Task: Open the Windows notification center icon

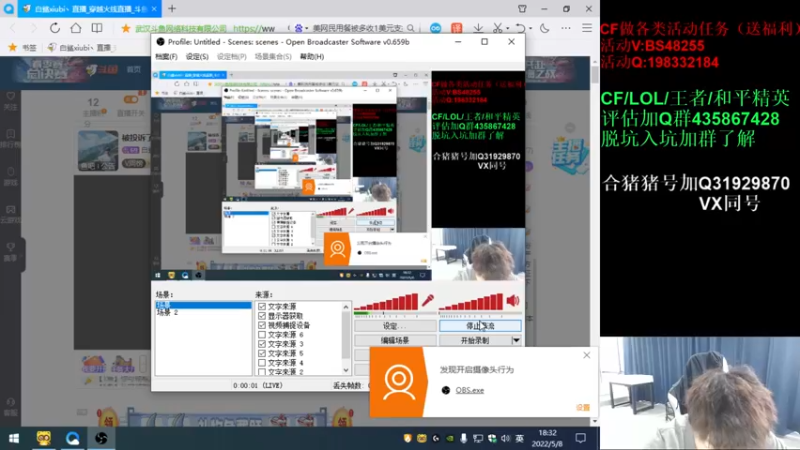Action: [x=581, y=438]
